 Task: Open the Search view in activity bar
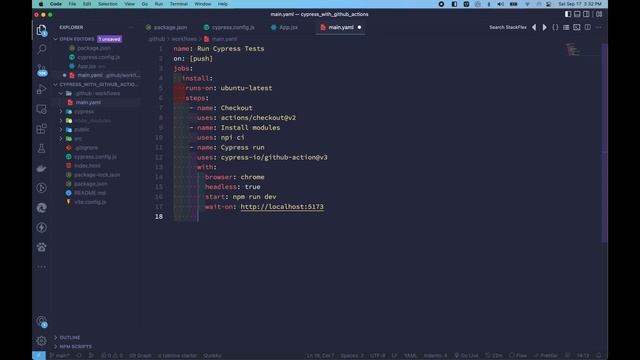41,50
